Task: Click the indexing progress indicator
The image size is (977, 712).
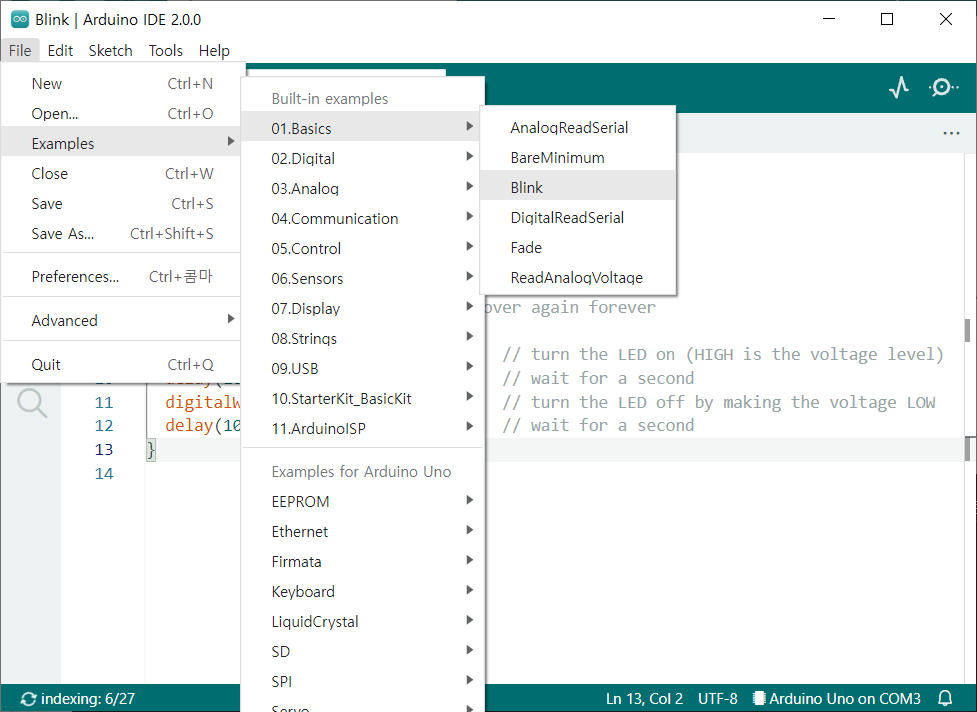Action: click(x=77, y=699)
